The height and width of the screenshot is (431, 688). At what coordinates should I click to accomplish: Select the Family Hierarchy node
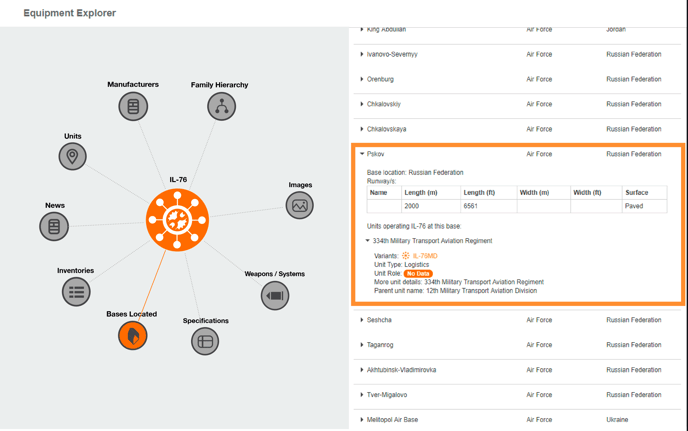coord(221,107)
